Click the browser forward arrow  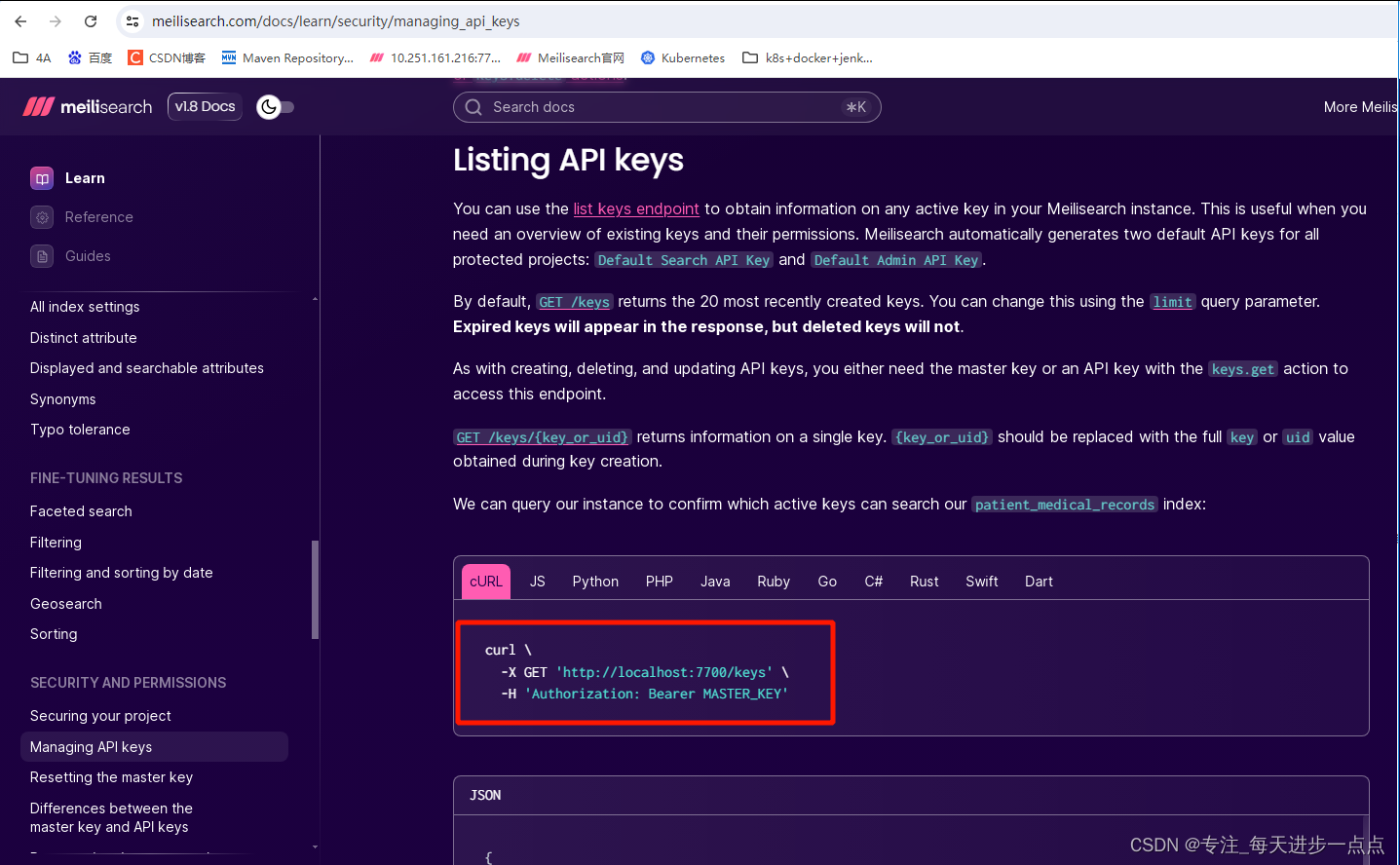(x=56, y=20)
